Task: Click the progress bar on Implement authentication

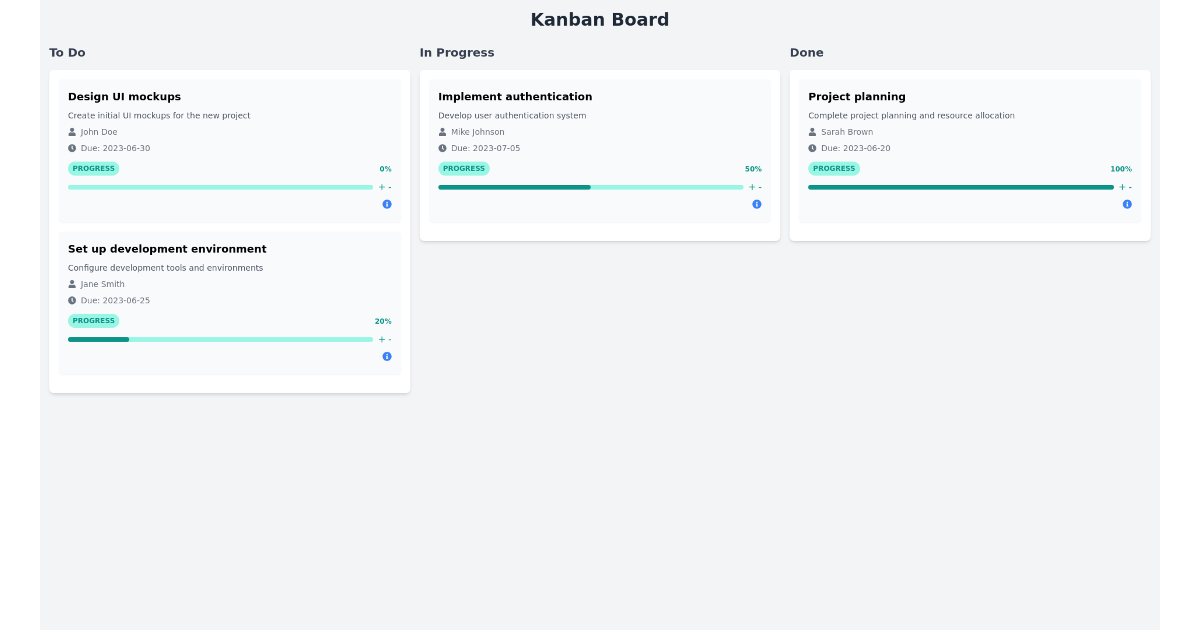Action: tap(590, 187)
